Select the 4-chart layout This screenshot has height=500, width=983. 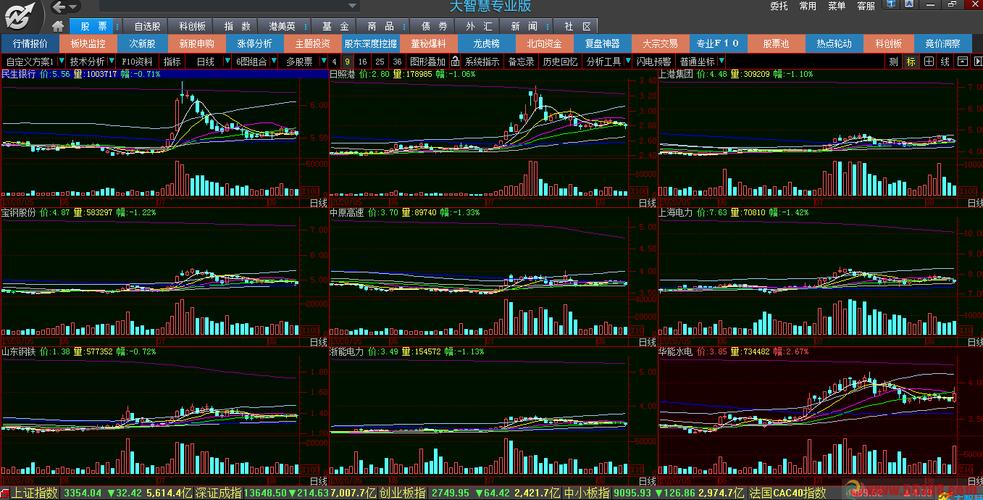coord(334,61)
